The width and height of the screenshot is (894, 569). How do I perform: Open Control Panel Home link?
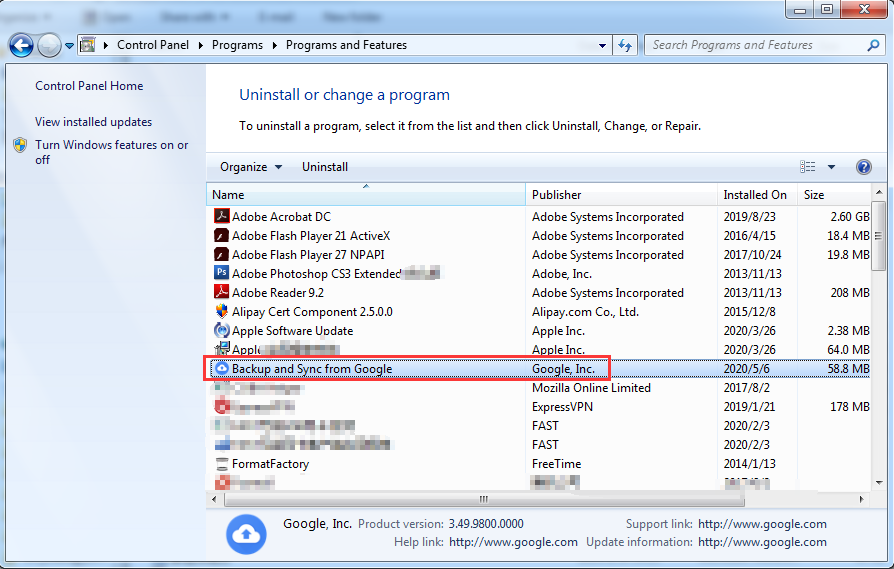pyautogui.click(x=89, y=86)
